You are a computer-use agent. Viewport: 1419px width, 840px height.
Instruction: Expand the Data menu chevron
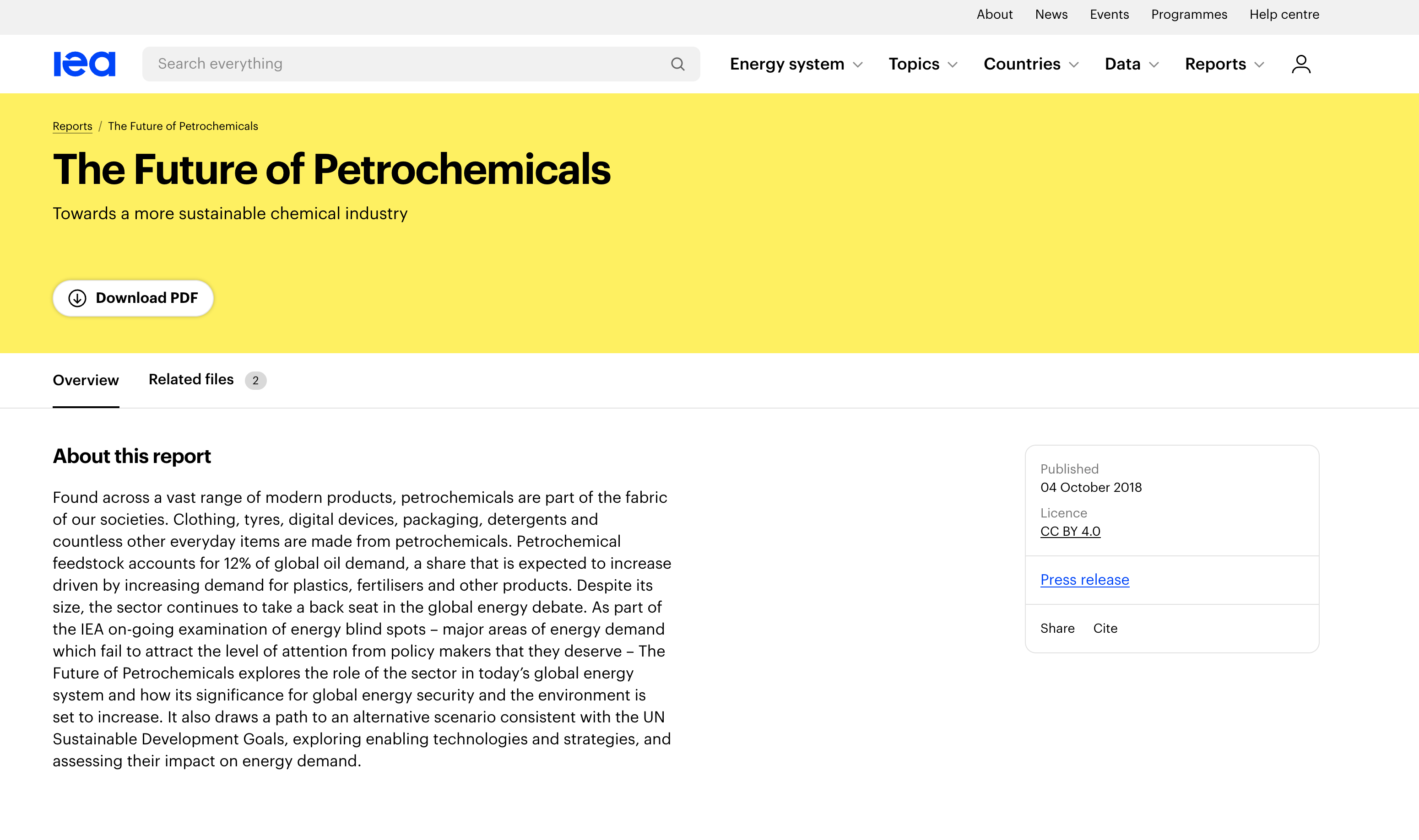pos(1154,65)
